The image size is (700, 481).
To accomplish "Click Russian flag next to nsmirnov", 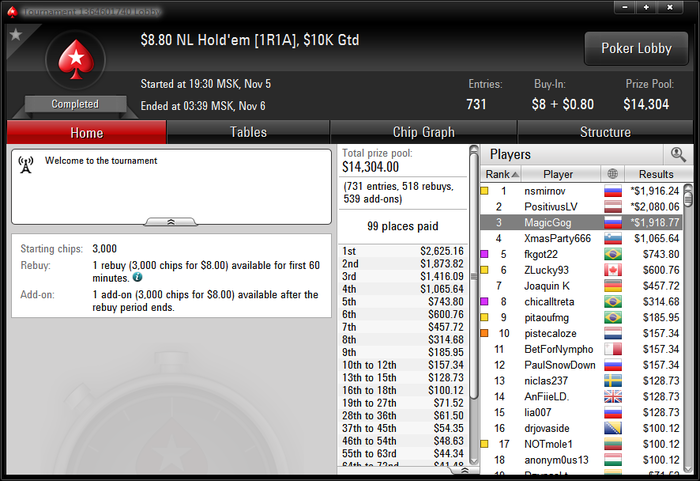I will pos(612,191).
